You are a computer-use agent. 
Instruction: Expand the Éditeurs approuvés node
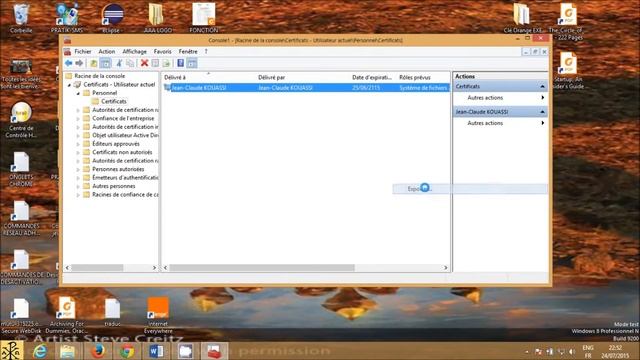[x=78, y=144]
